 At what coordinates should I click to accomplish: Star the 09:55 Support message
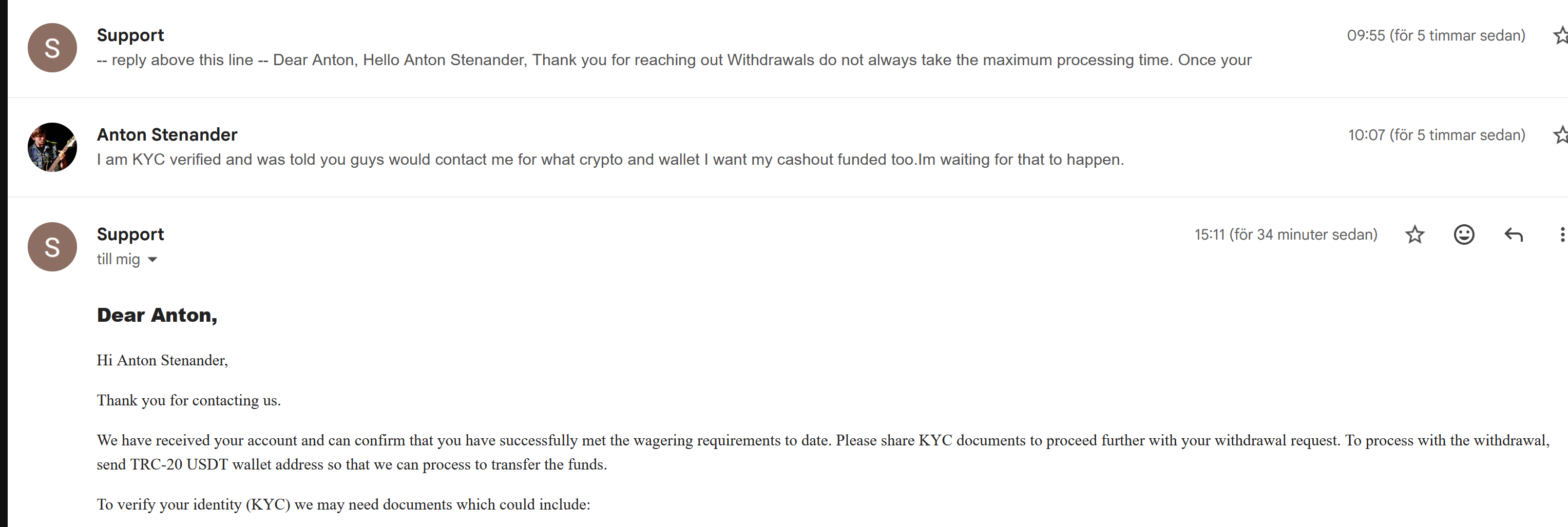[1562, 36]
